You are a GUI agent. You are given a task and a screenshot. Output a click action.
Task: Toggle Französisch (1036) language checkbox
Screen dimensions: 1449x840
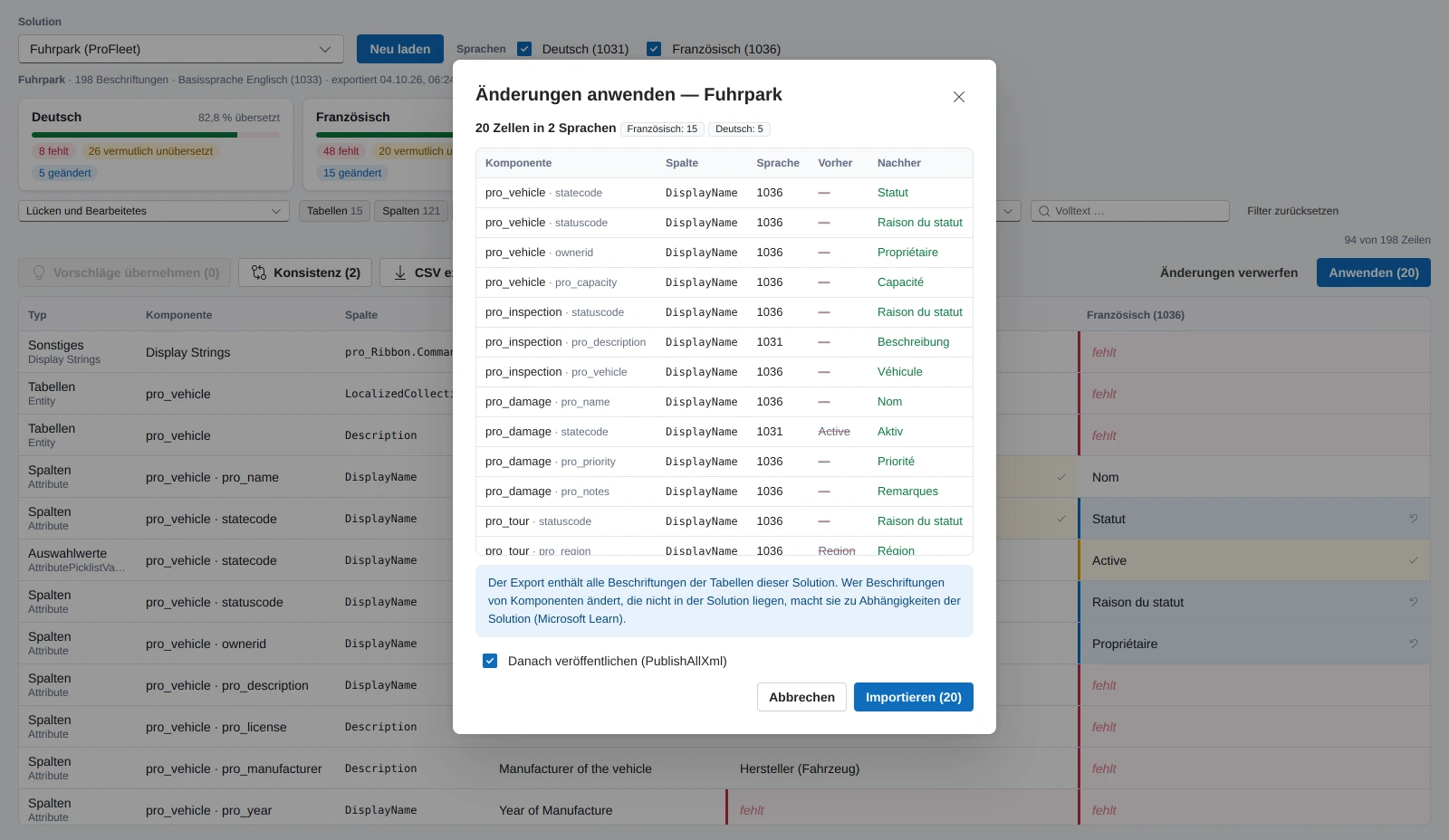(654, 49)
